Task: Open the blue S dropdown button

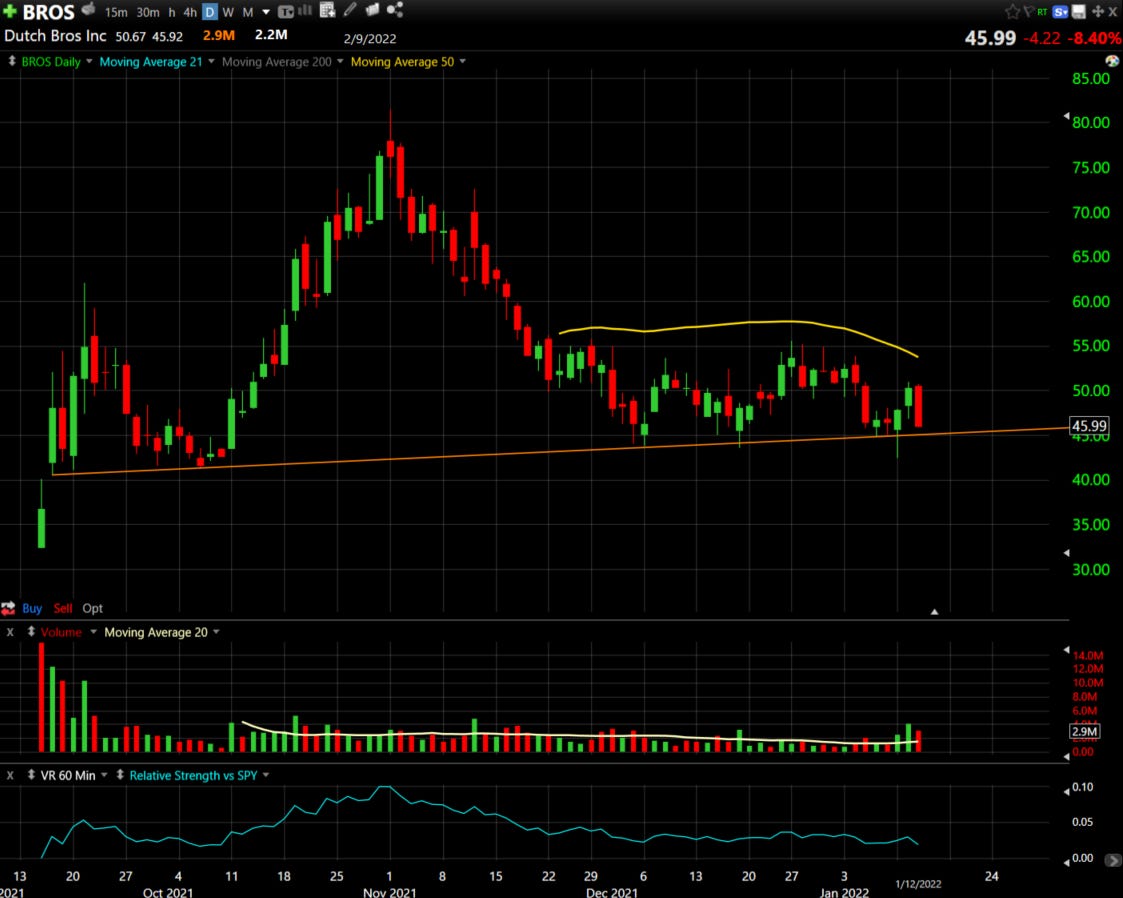Action: coord(1061,12)
